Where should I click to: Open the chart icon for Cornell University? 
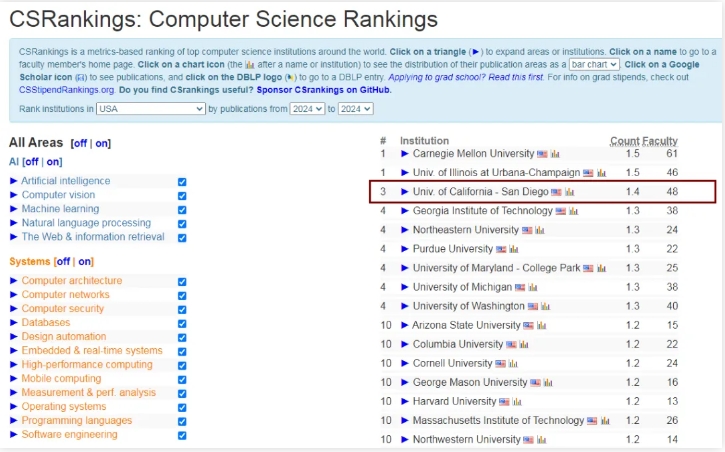point(513,364)
